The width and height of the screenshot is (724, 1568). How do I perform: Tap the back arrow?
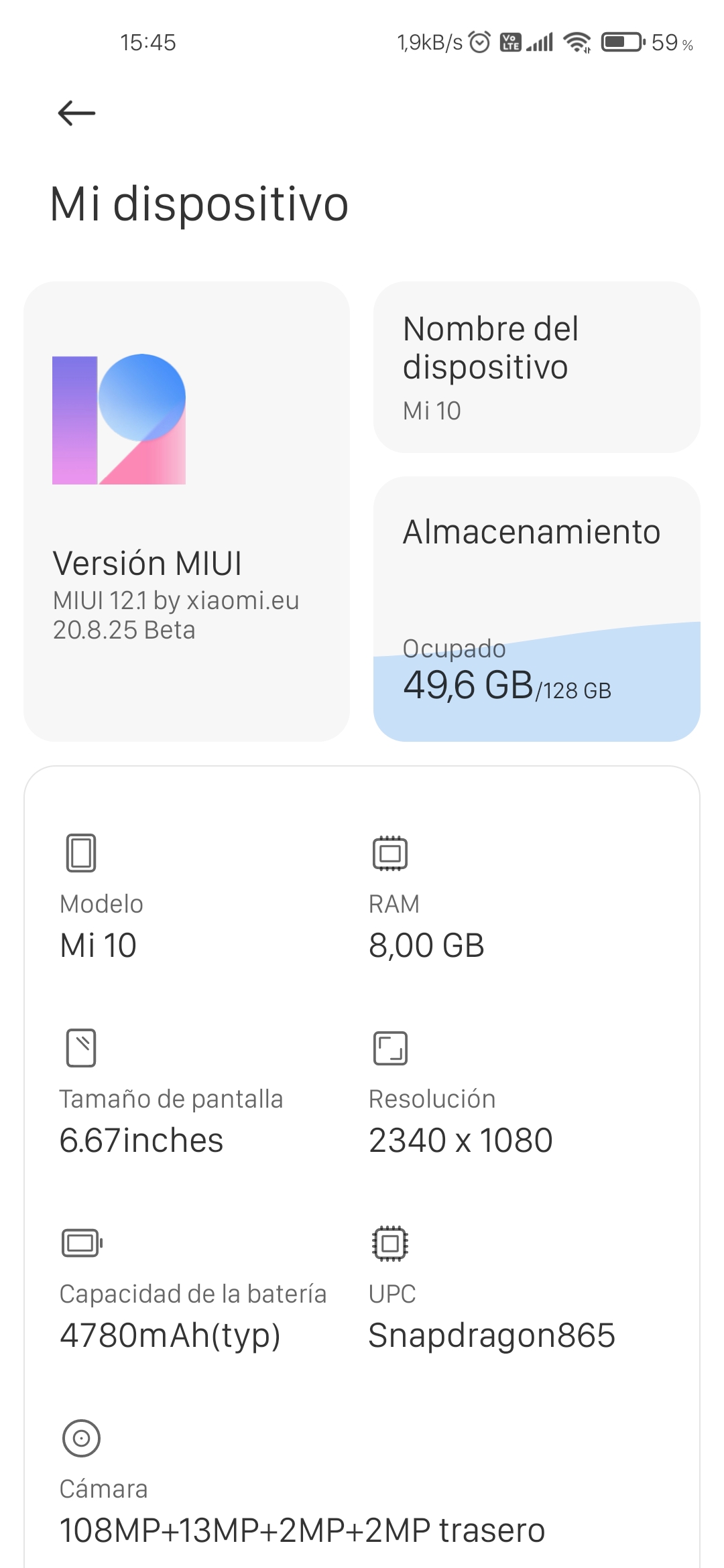pos(76,113)
